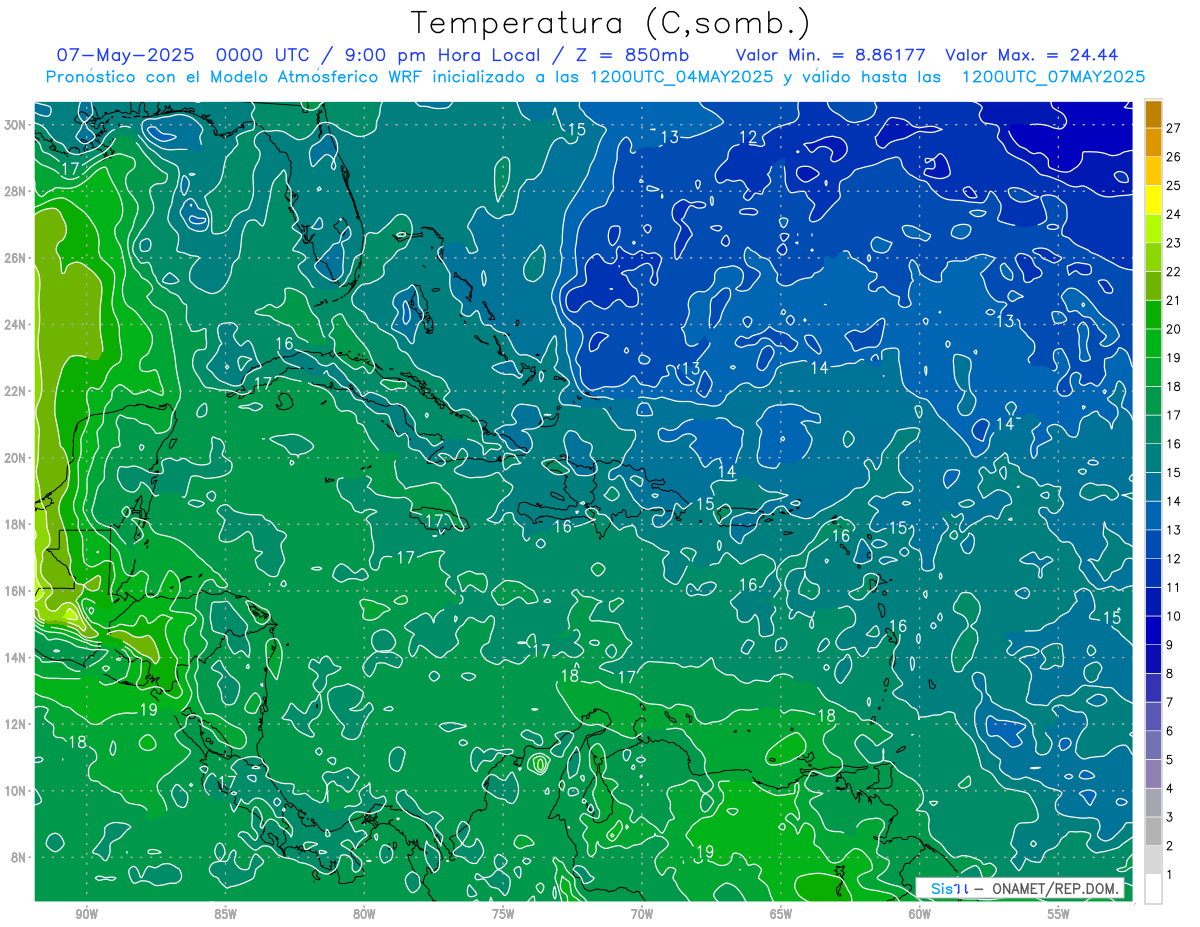Image resolution: width=1200 pixels, height=927 pixels.
Task: Click the 16N latitude label
Action: pyautogui.click(x=16, y=591)
